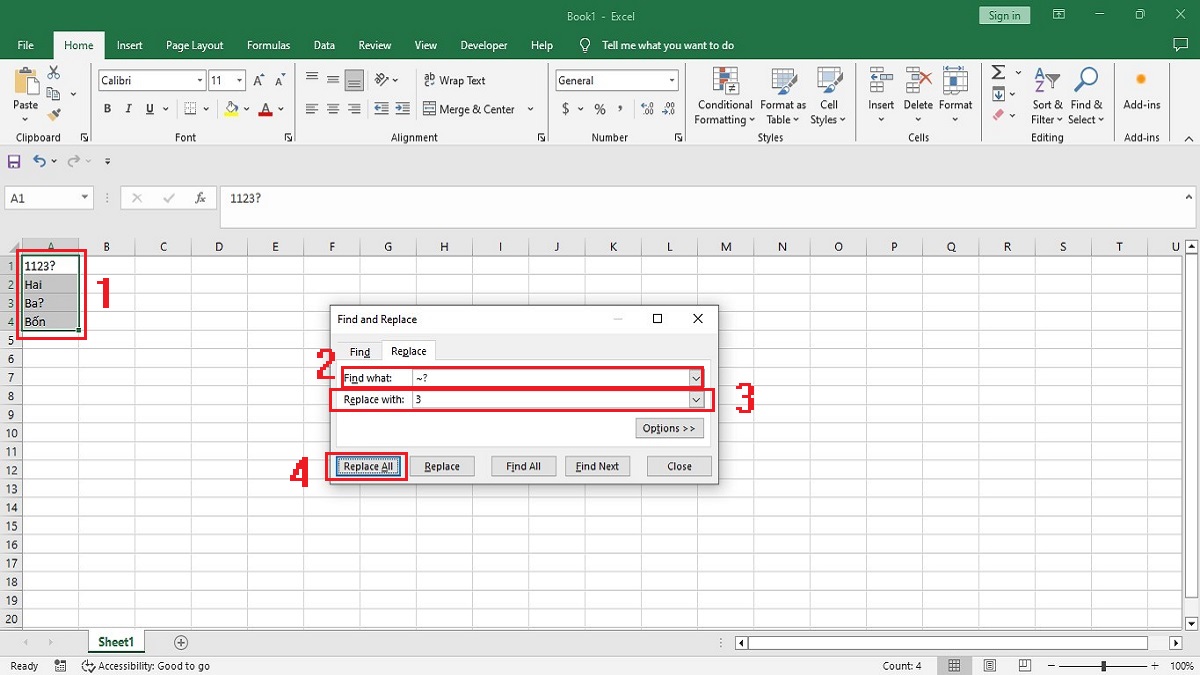Click the zoom slider in status bar
This screenshot has width=1200, height=675.
(x=1104, y=666)
